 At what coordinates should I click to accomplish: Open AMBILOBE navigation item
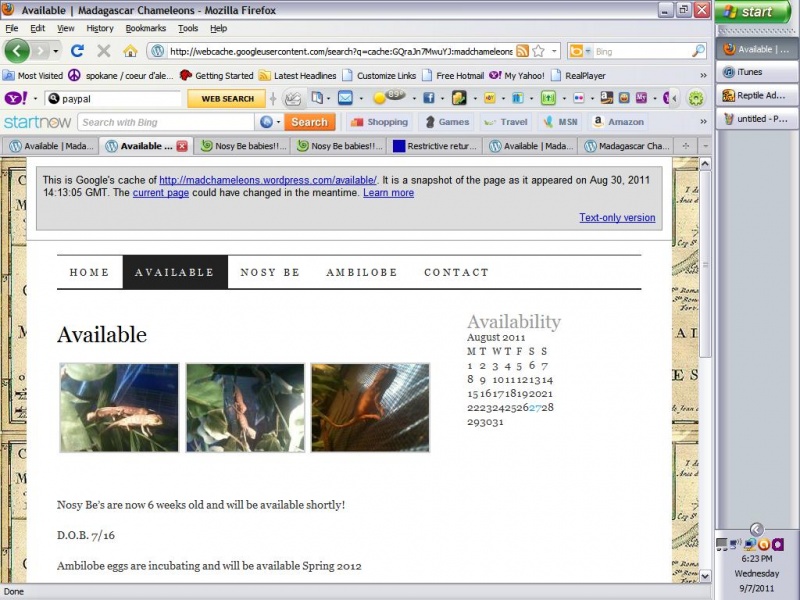pos(362,272)
